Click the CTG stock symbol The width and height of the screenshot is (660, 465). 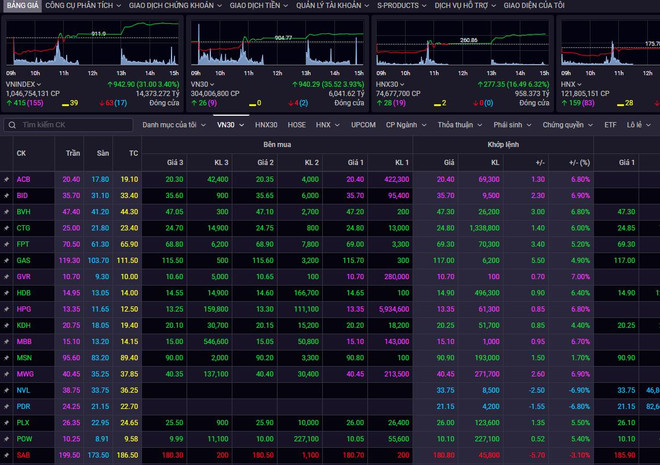23,228
